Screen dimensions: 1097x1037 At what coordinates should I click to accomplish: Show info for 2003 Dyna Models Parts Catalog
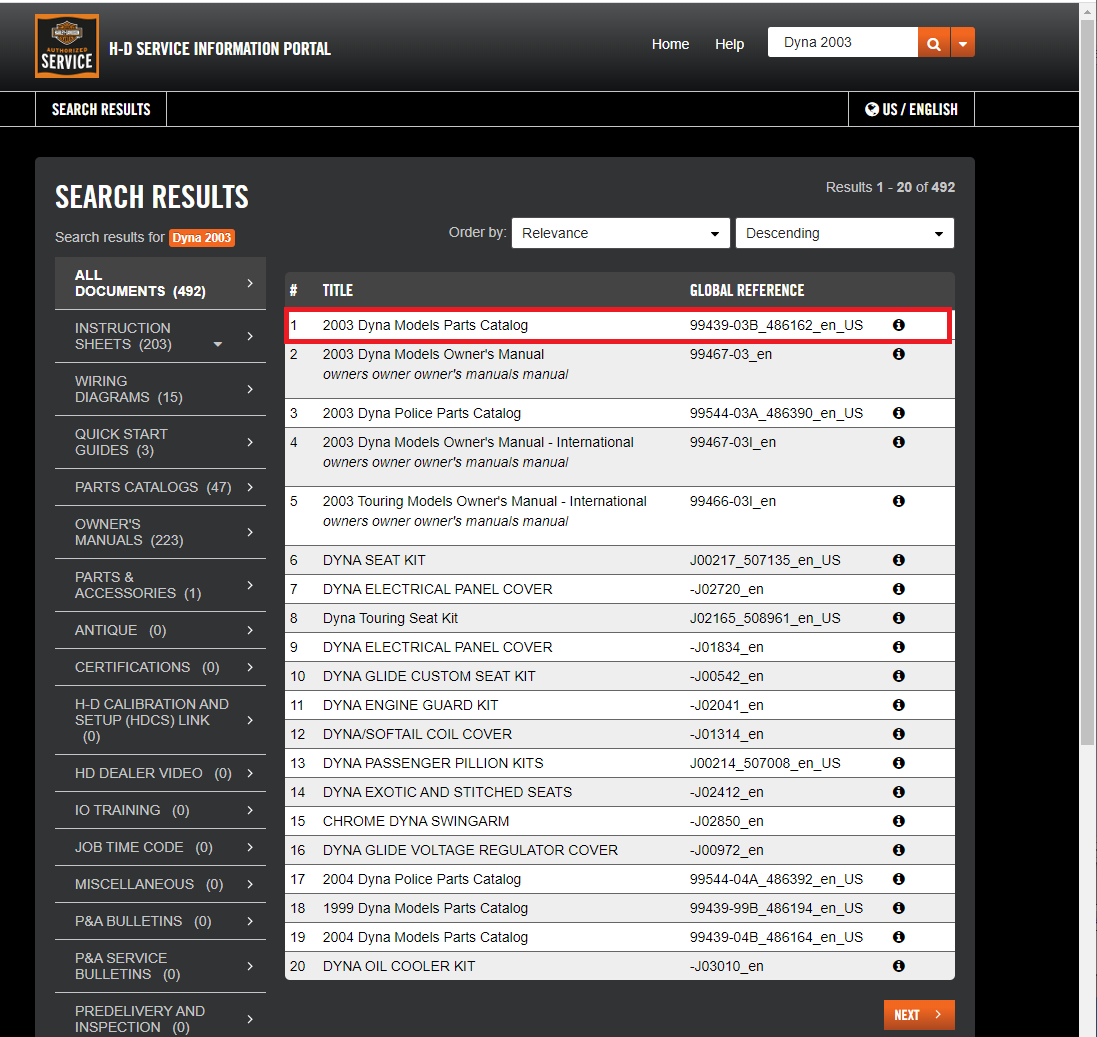coord(898,325)
